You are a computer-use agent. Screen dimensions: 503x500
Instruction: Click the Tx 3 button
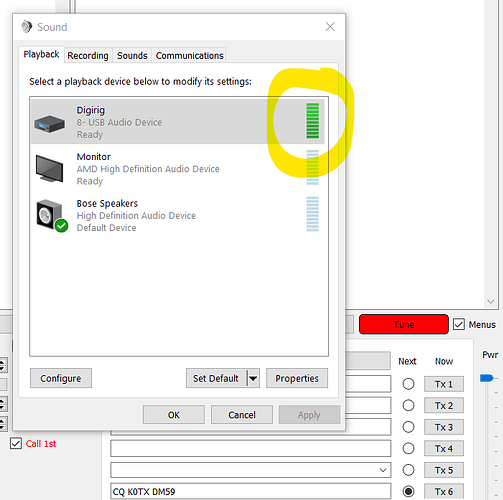(444, 427)
